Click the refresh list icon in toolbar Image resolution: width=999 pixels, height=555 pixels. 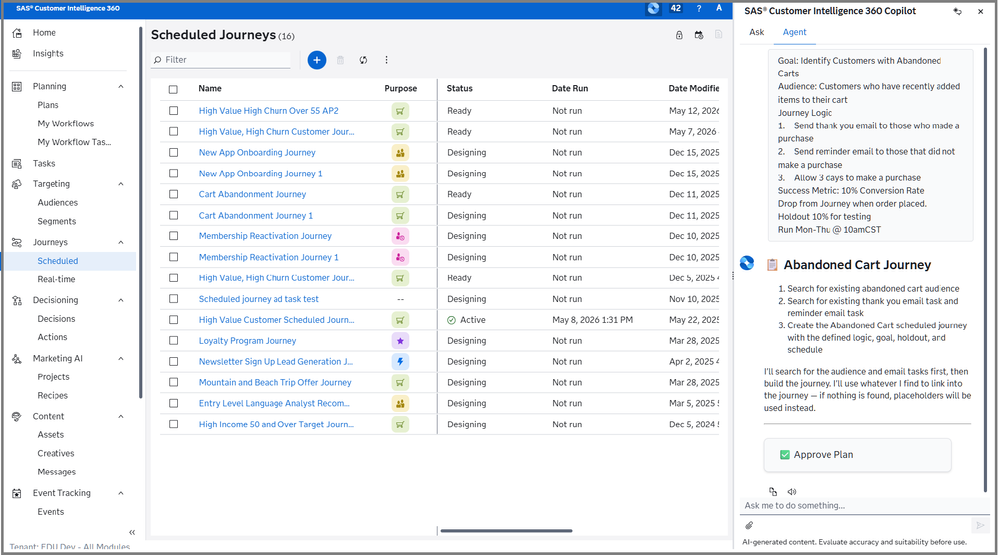point(363,60)
